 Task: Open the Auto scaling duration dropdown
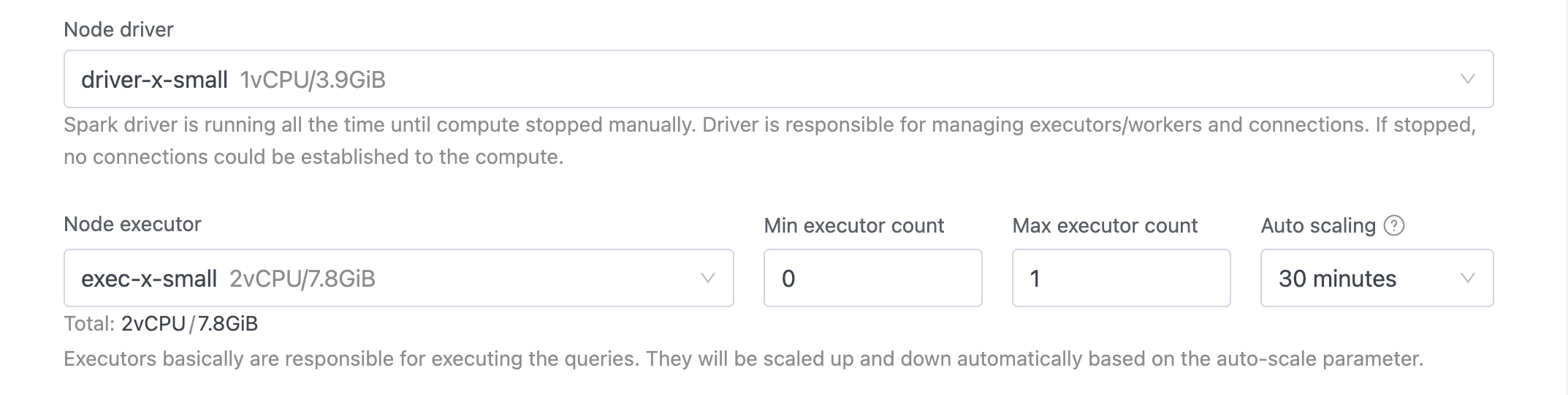click(1376, 278)
